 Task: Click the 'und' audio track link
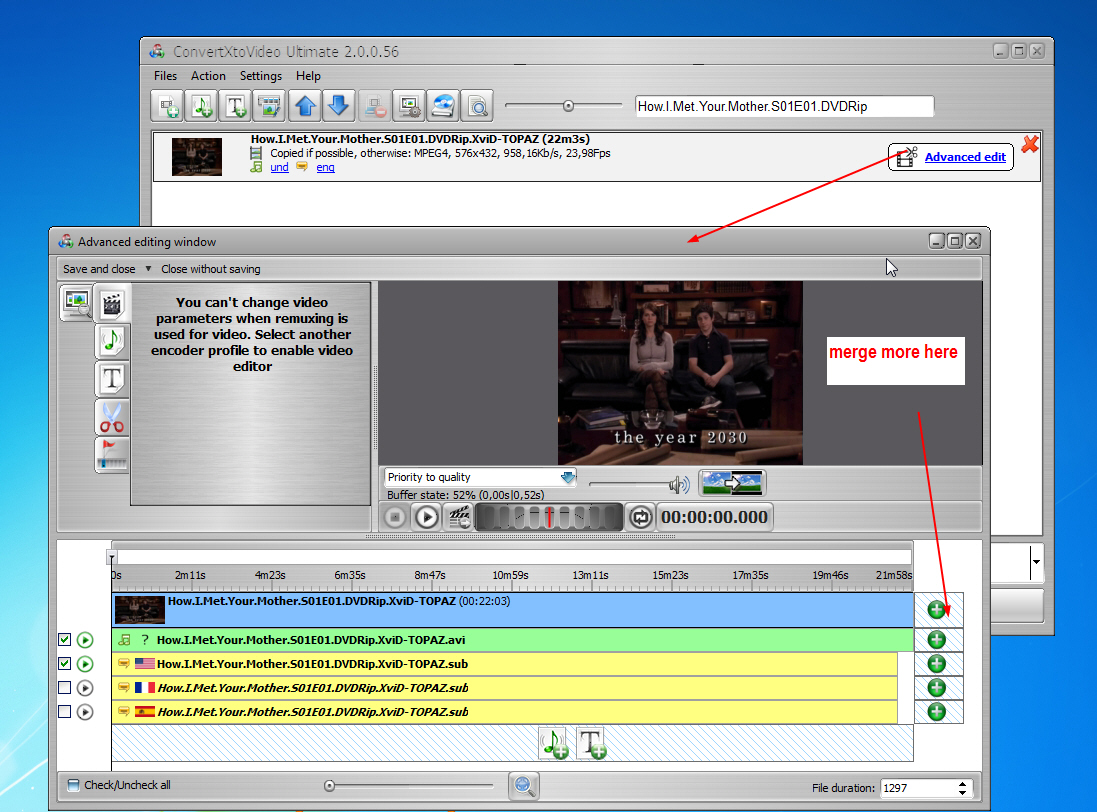coord(279,167)
